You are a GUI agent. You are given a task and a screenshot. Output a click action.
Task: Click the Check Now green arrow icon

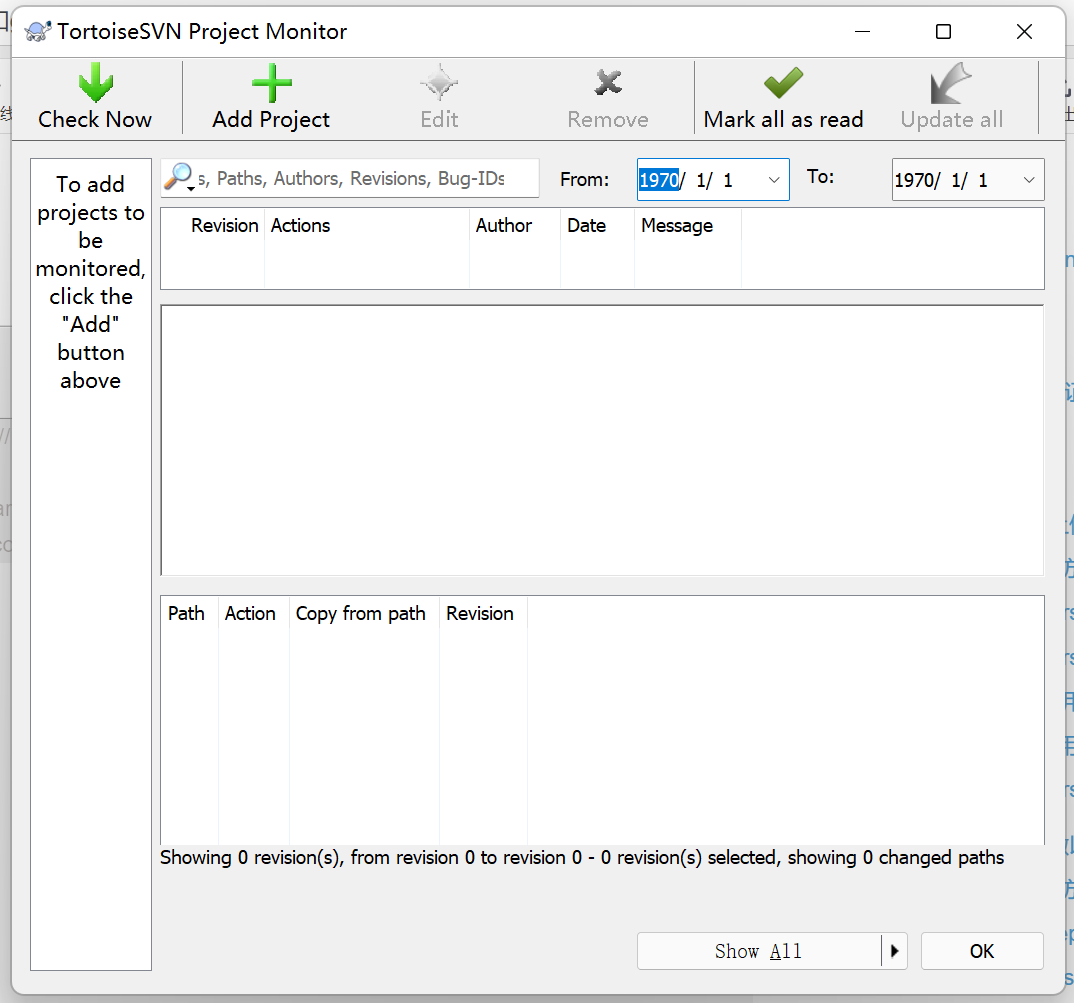pos(95,83)
